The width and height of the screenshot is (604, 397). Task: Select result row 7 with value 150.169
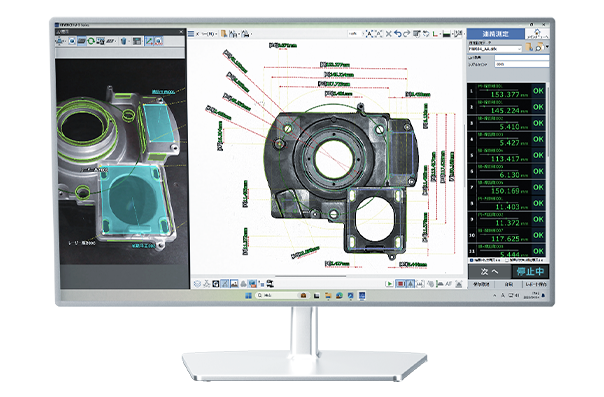[507, 187]
